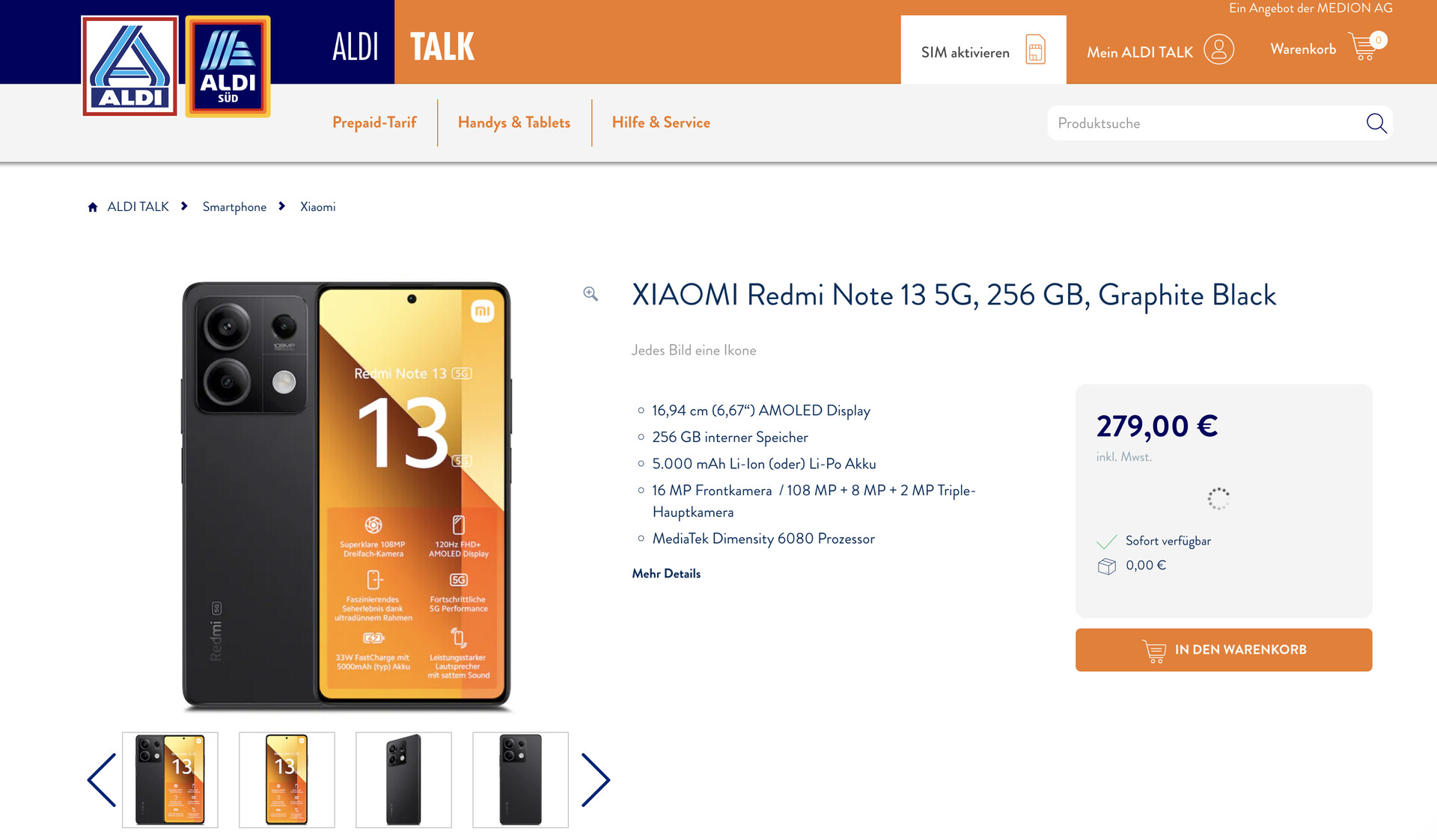Viewport: 1437px width, 840px height.
Task: Click the Smartphone breadcrumb link
Action: coord(234,206)
